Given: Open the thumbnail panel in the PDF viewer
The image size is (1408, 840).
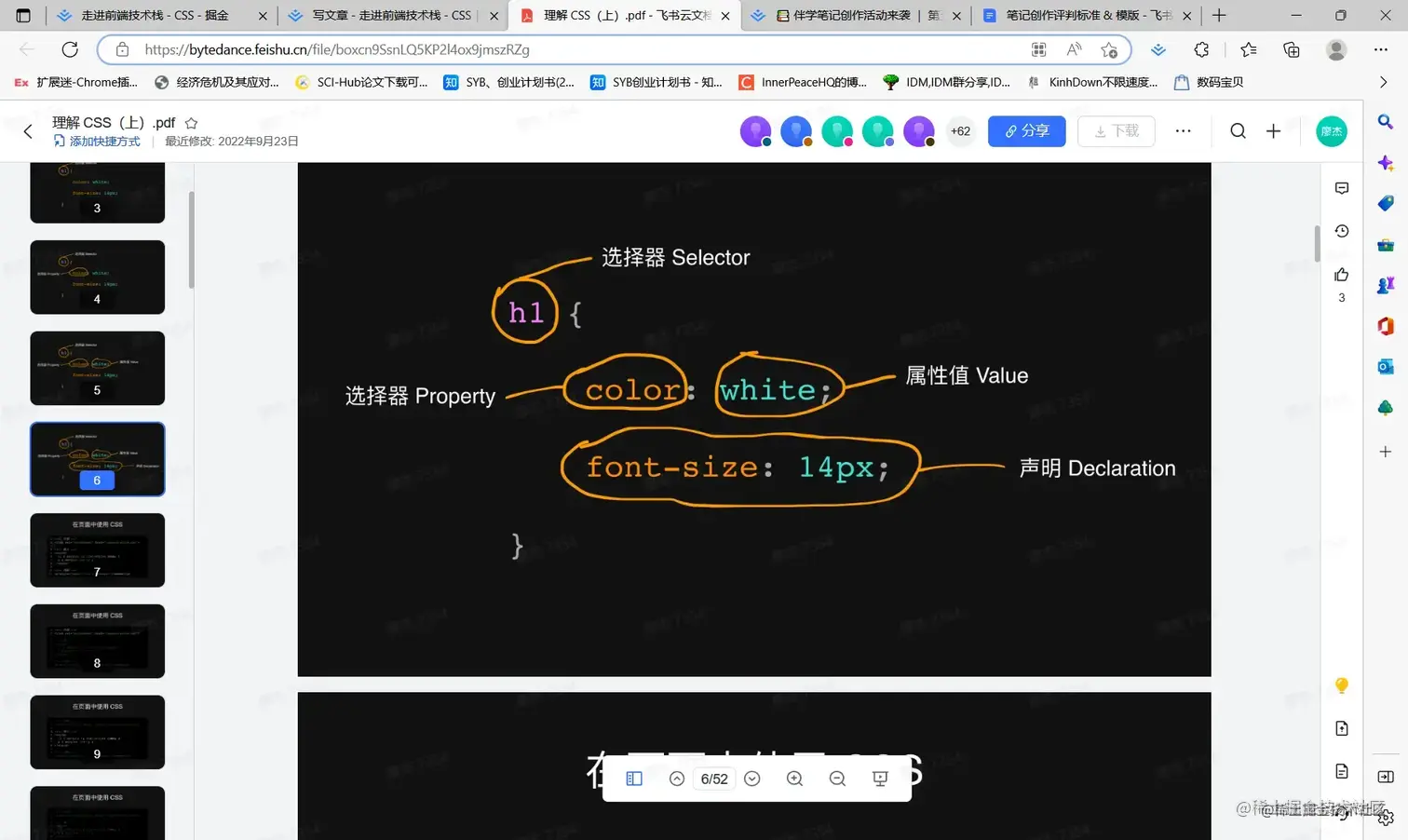Looking at the screenshot, I should [x=634, y=779].
